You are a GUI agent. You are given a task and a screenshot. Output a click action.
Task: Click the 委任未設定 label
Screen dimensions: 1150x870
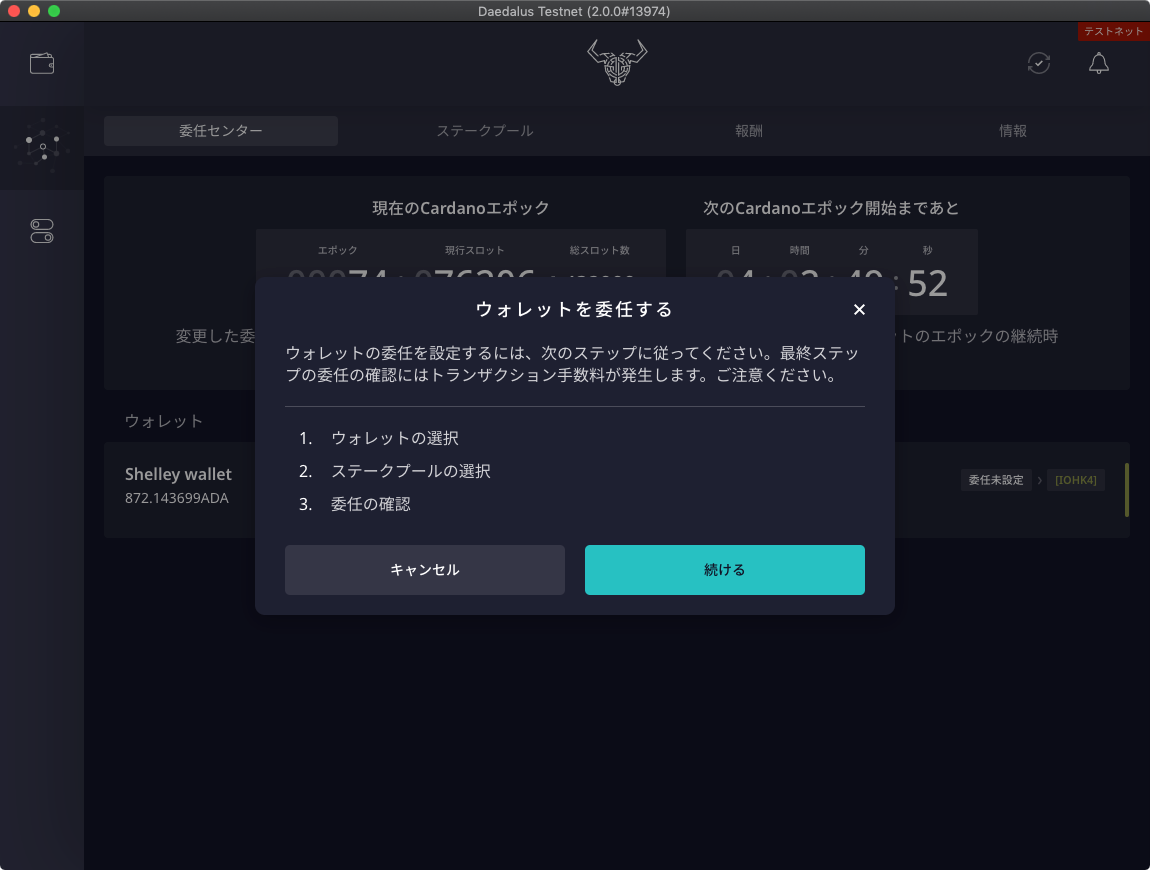[996, 480]
